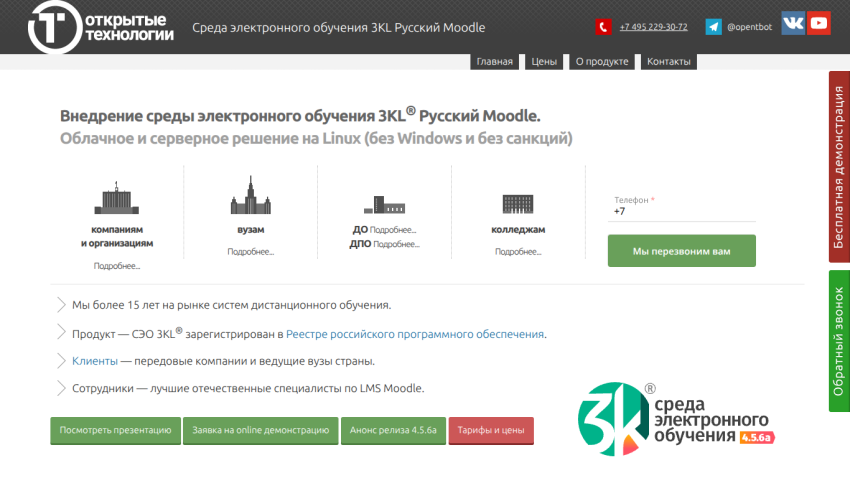The height and width of the screenshot is (478, 850).
Task: Open the Бесплатная демонстрация side tab
Action: click(839, 167)
